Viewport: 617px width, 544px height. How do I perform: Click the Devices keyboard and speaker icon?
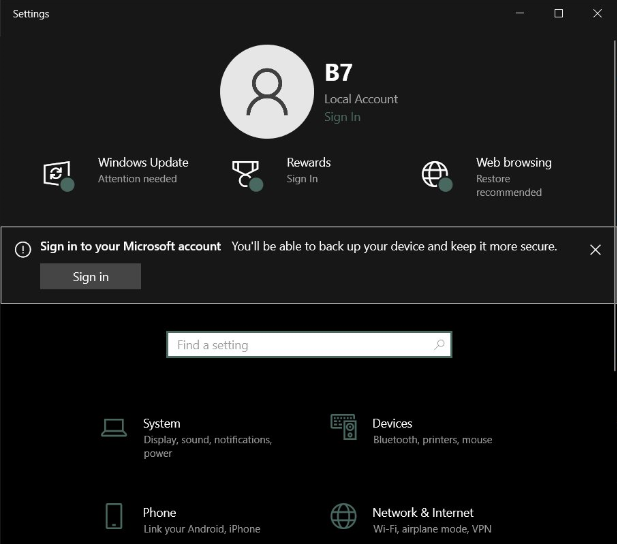click(344, 427)
